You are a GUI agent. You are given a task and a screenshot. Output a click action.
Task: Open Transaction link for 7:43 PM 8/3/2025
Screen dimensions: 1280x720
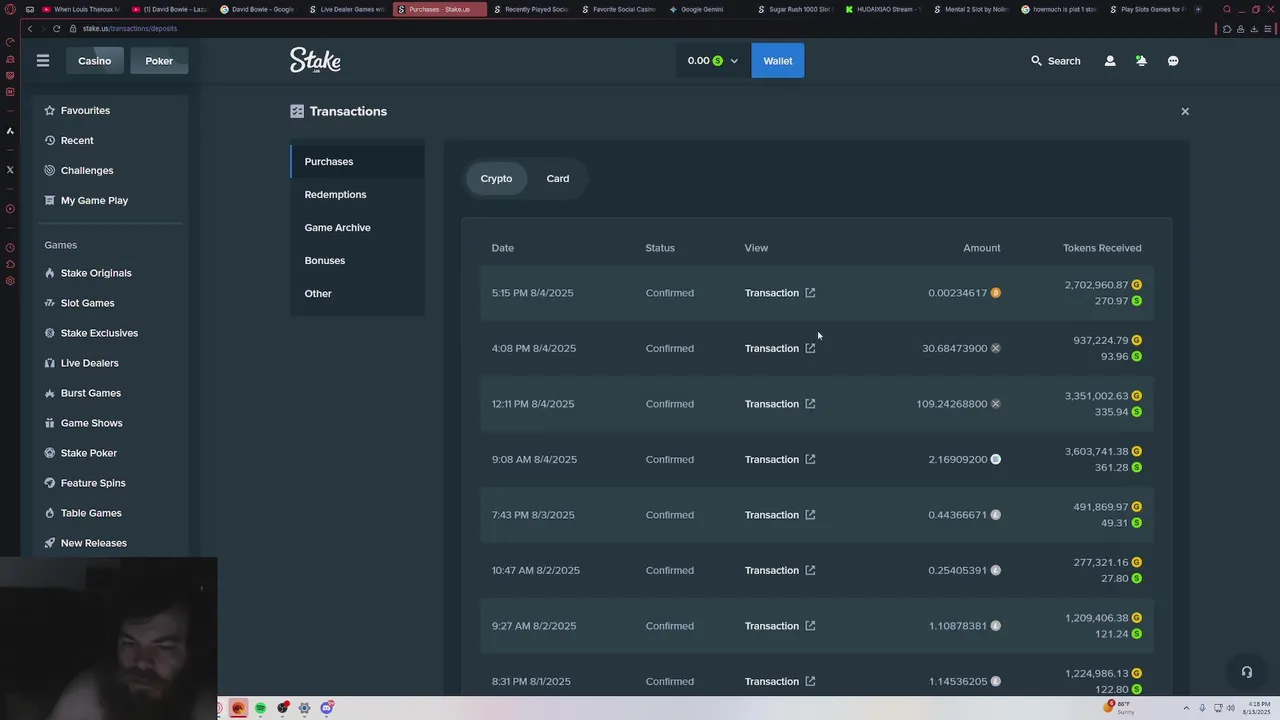[780, 515]
